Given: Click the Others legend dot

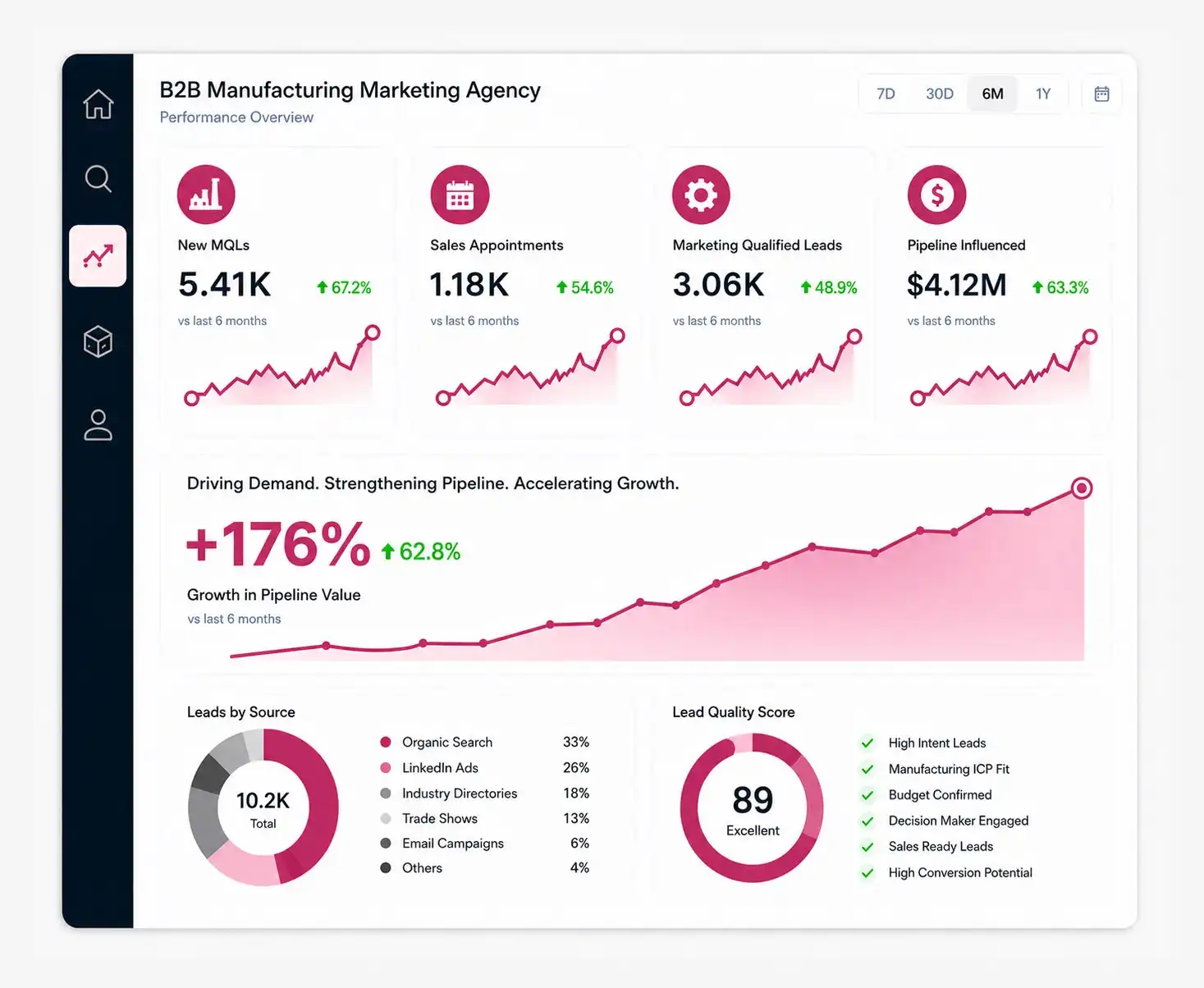Looking at the screenshot, I should [386, 867].
